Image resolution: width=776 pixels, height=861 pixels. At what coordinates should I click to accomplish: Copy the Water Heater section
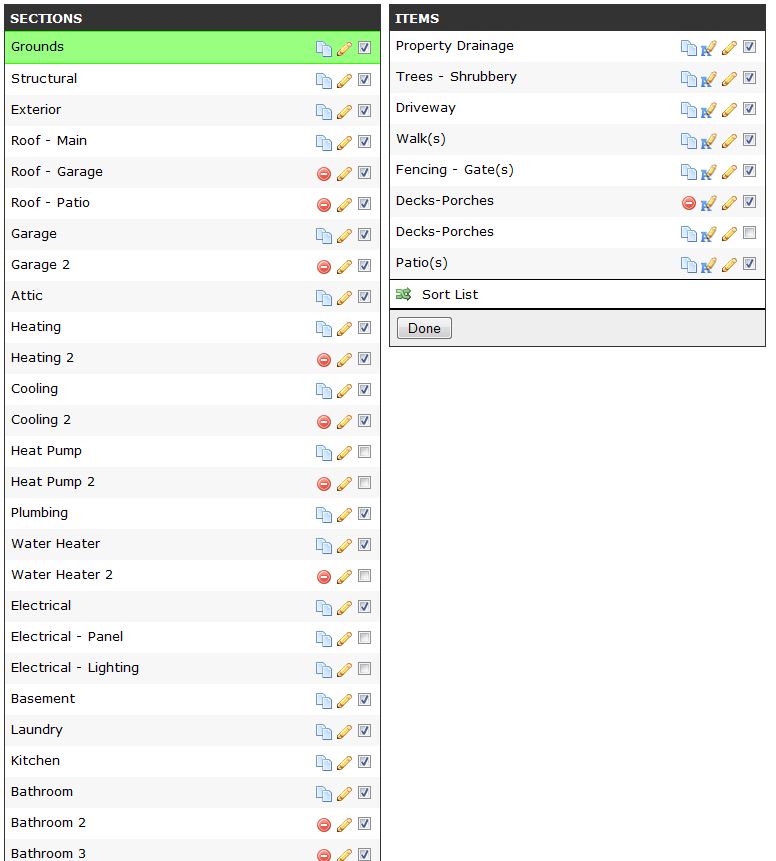pyautogui.click(x=323, y=546)
